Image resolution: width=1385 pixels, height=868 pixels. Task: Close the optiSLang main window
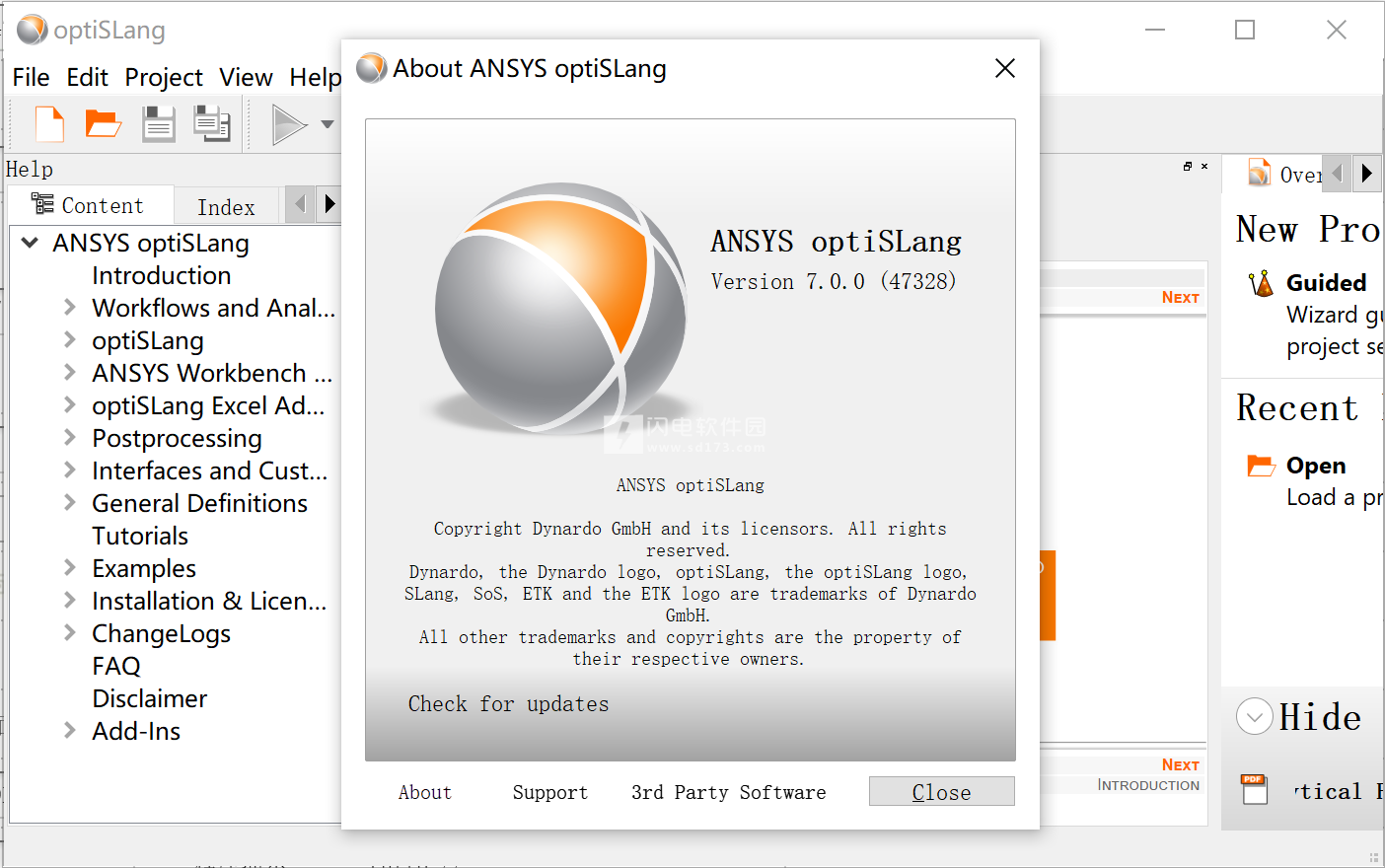(1337, 30)
